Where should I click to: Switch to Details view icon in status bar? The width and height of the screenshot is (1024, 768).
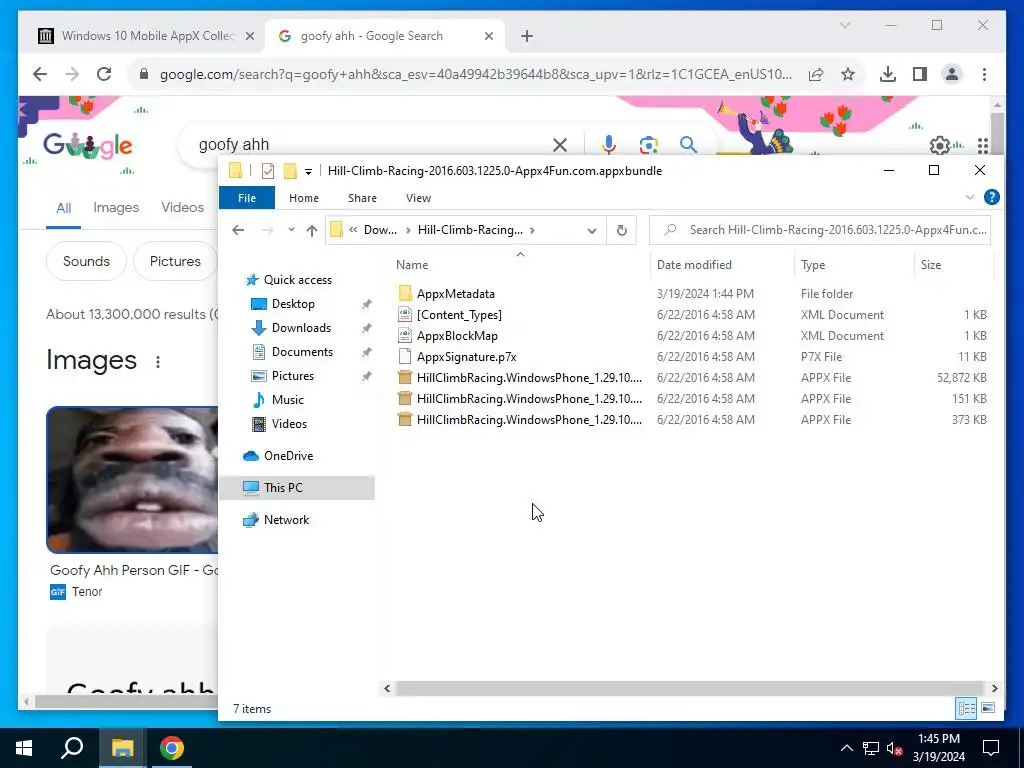click(x=967, y=708)
